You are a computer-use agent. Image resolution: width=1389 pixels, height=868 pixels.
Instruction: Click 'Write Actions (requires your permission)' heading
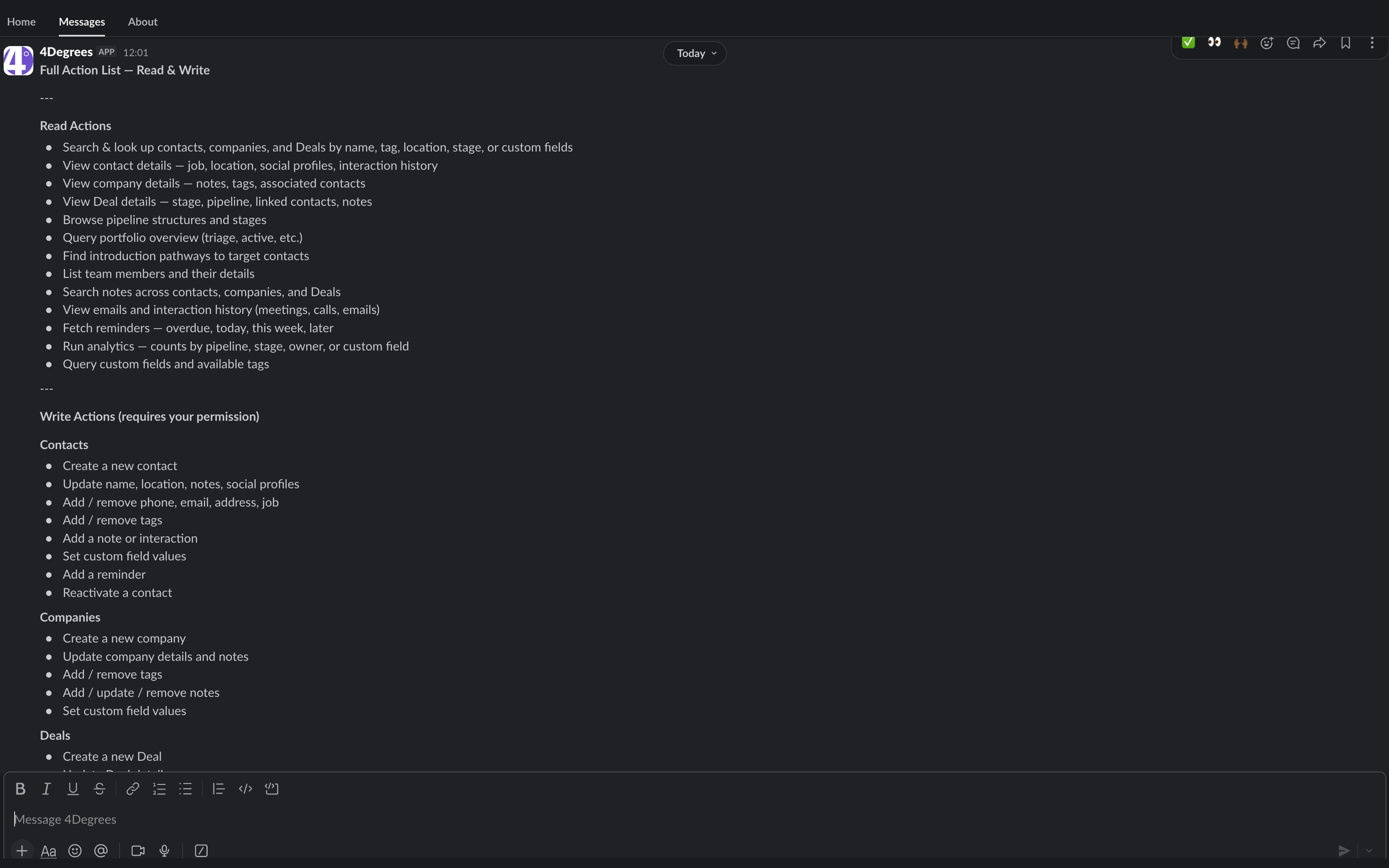[149, 417]
